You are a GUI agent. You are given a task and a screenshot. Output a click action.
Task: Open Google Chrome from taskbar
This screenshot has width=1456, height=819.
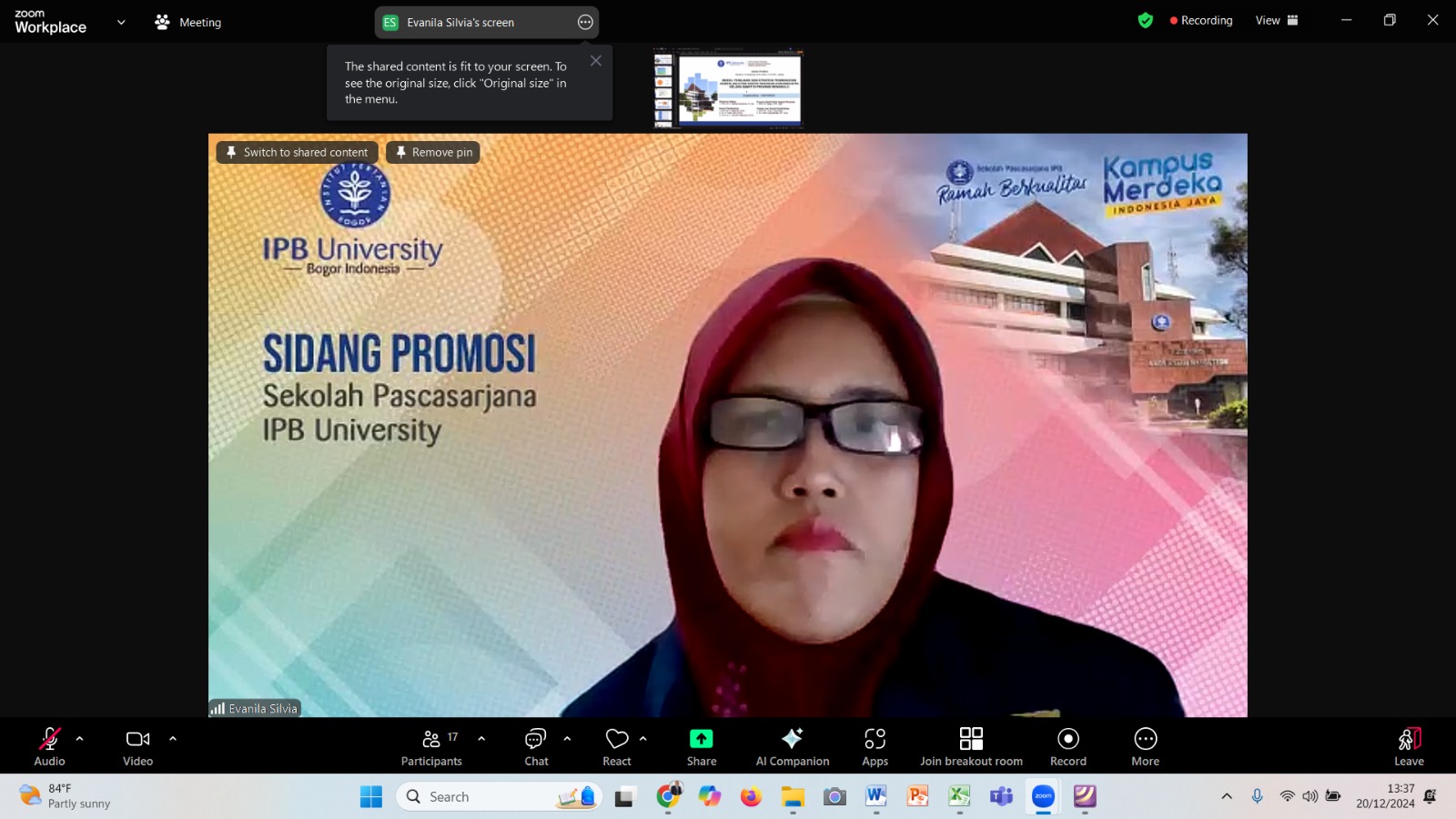click(x=669, y=797)
